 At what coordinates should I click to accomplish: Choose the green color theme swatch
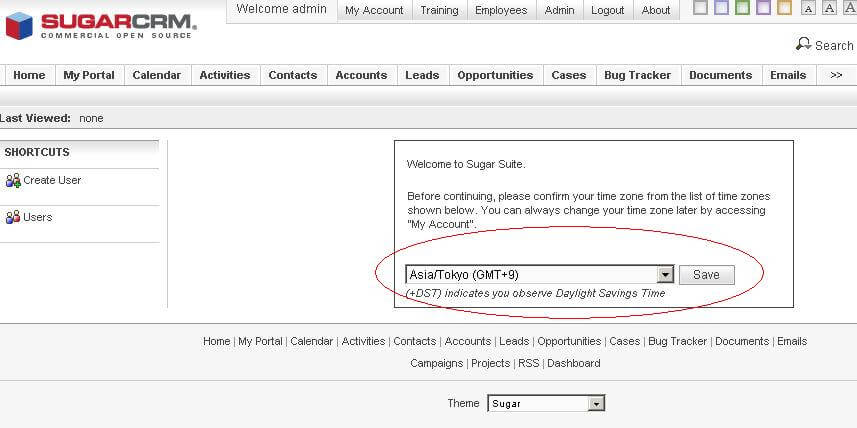[742, 9]
